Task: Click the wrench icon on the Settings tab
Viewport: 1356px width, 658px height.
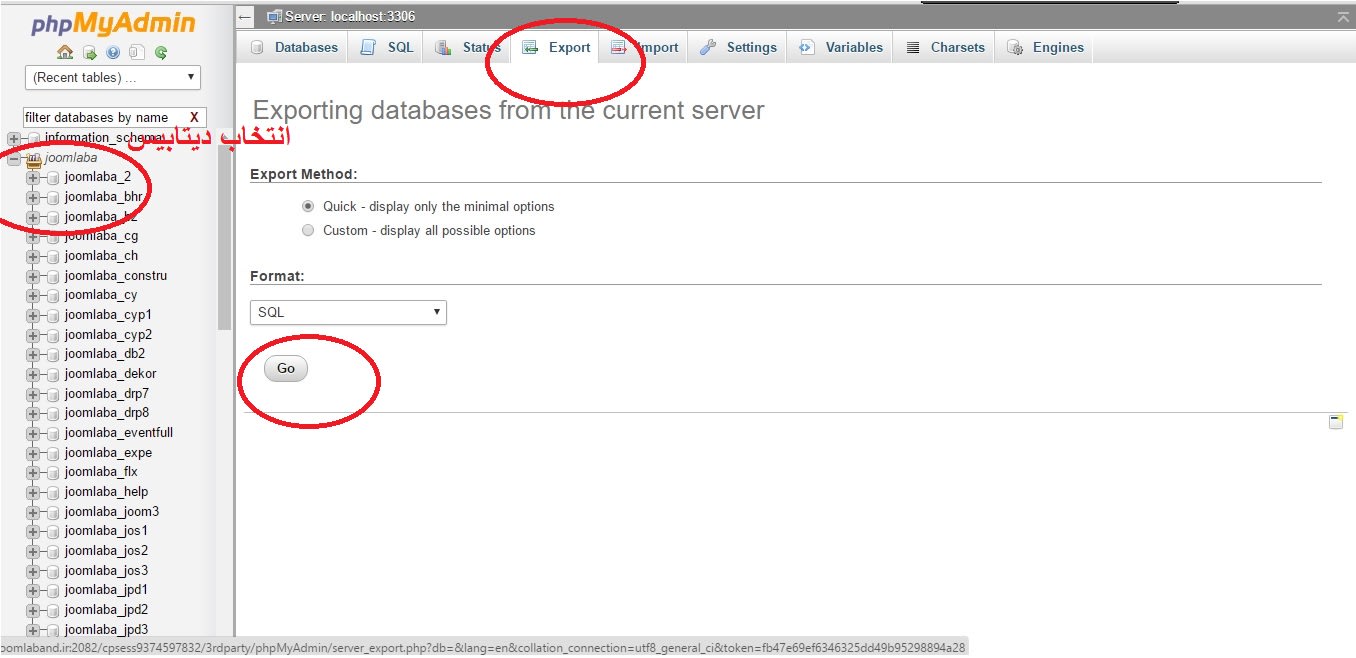Action: click(706, 46)
